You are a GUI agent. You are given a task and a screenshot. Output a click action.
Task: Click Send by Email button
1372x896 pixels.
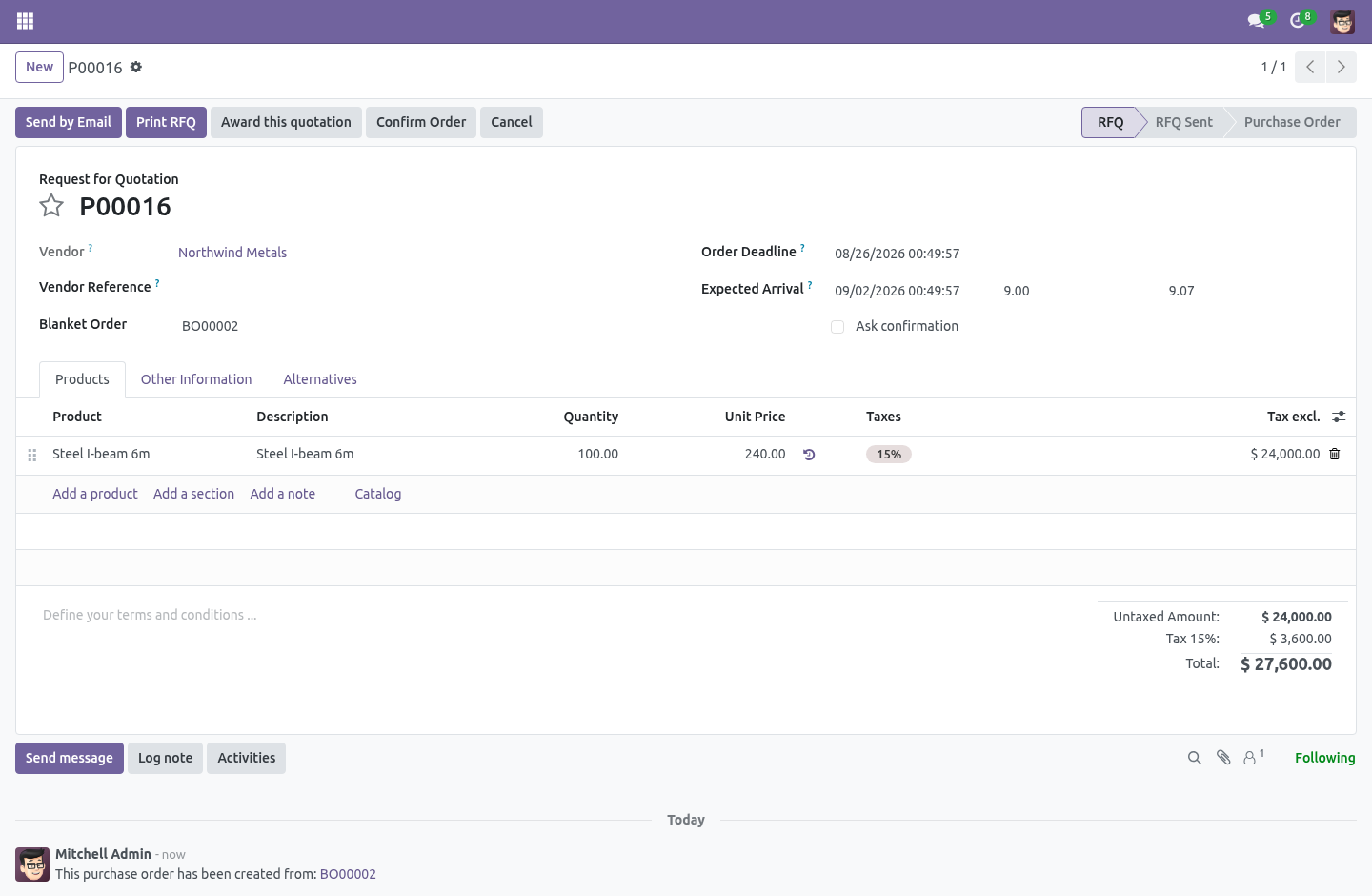(x=69, y=122)
